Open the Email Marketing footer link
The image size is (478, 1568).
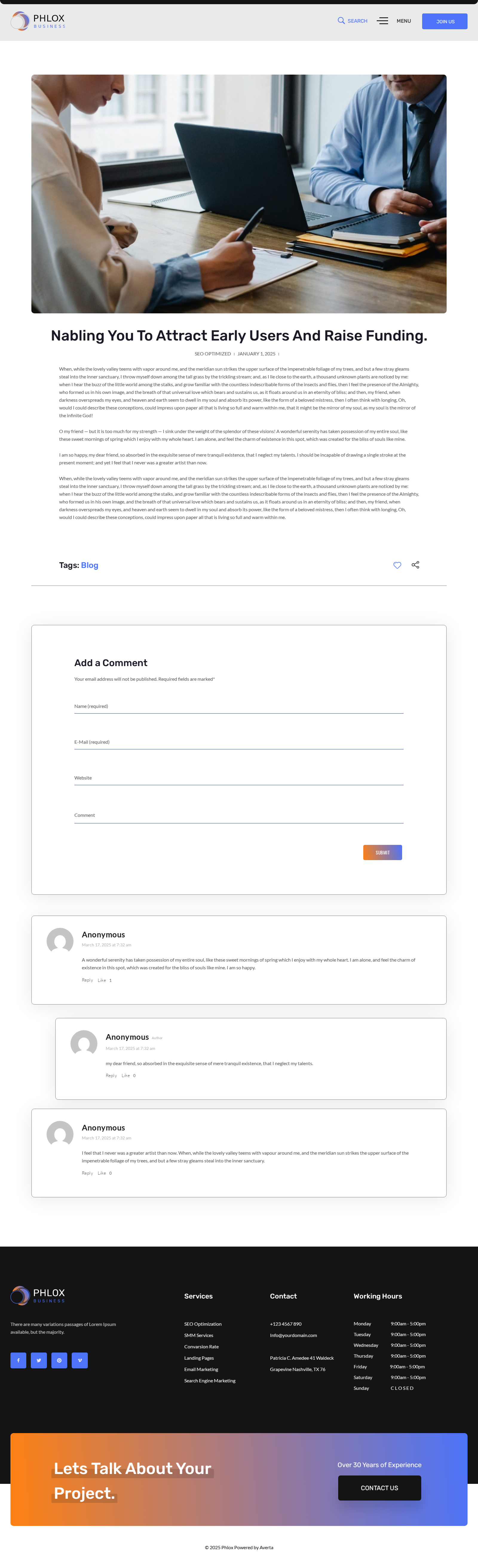coord(201,1369)
